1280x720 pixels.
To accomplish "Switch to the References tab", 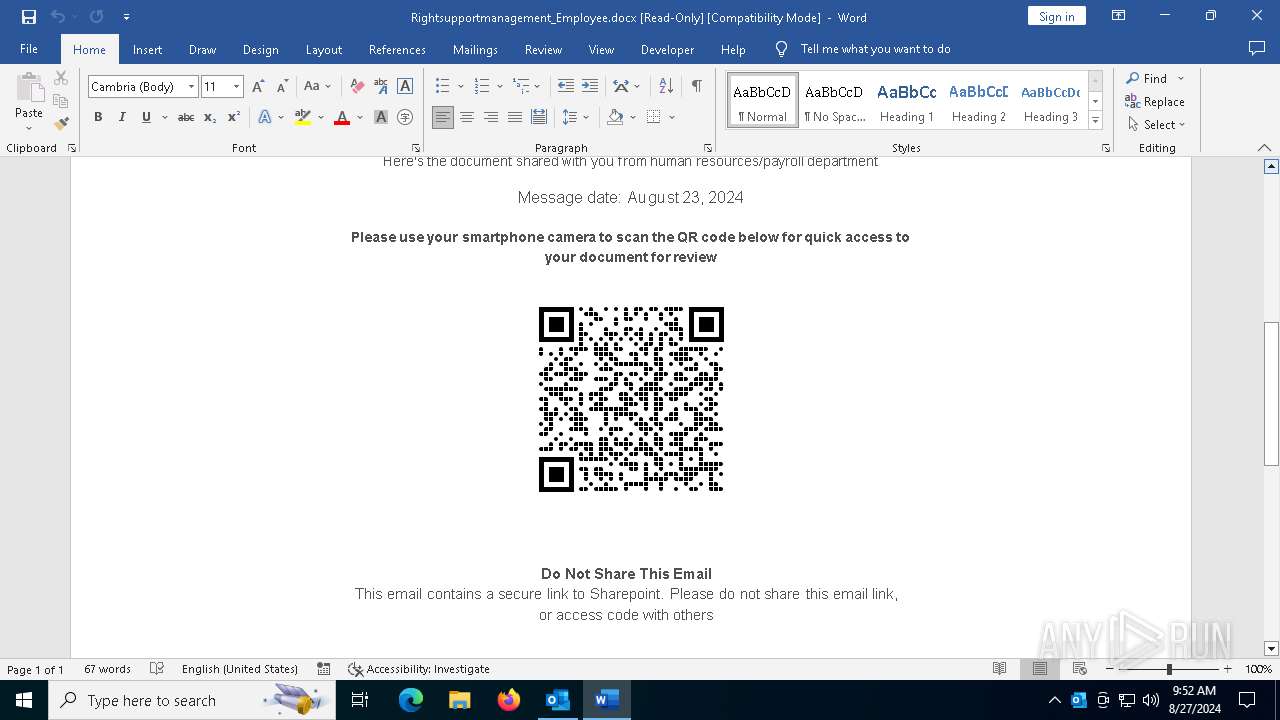I will (x=397, y=49).
